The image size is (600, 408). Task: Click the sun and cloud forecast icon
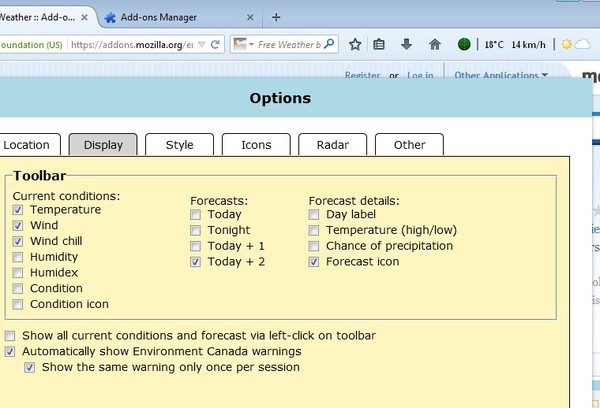[576, 44]
